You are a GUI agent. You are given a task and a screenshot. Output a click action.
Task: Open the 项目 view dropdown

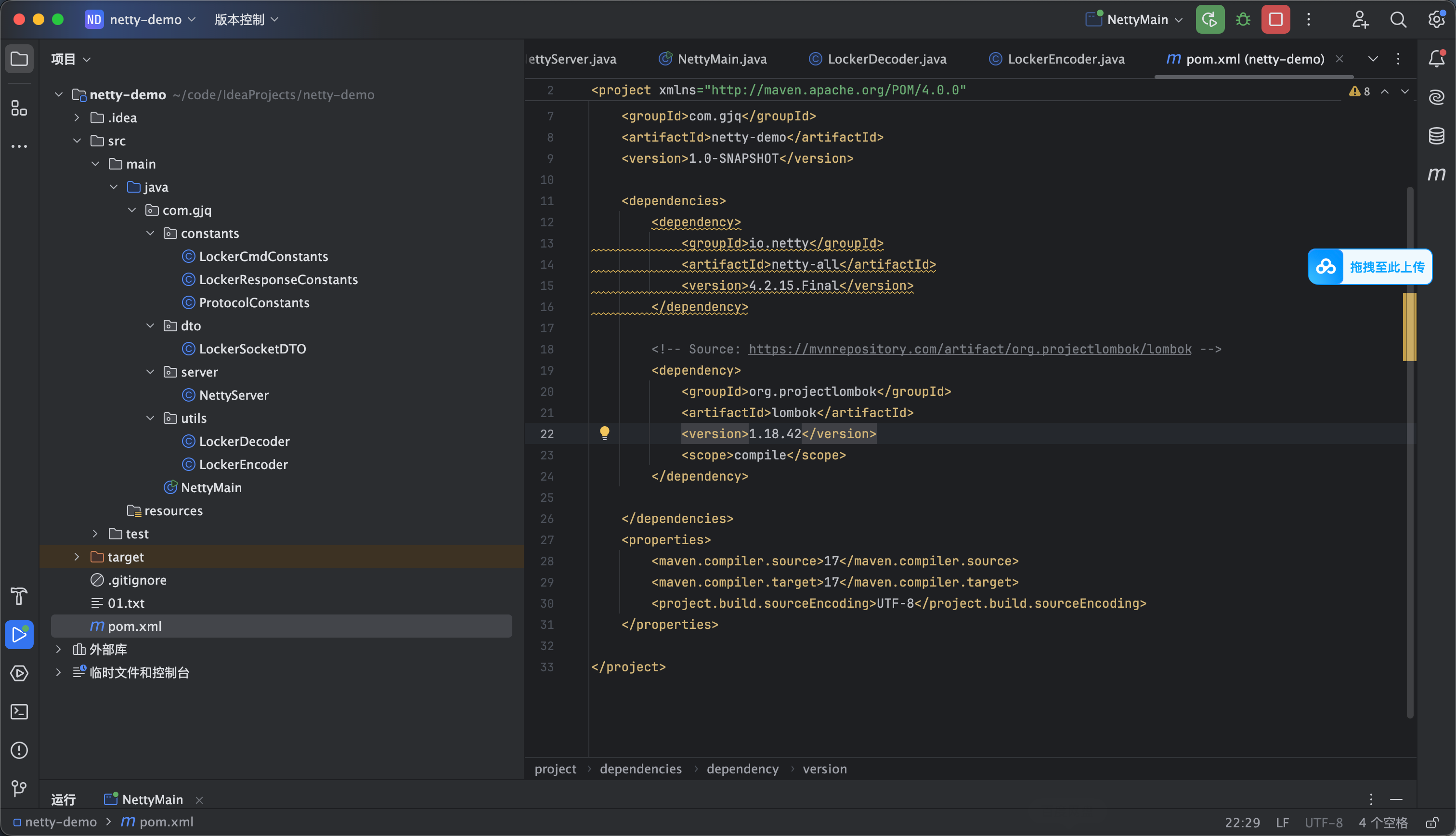[x=71, y=59]
